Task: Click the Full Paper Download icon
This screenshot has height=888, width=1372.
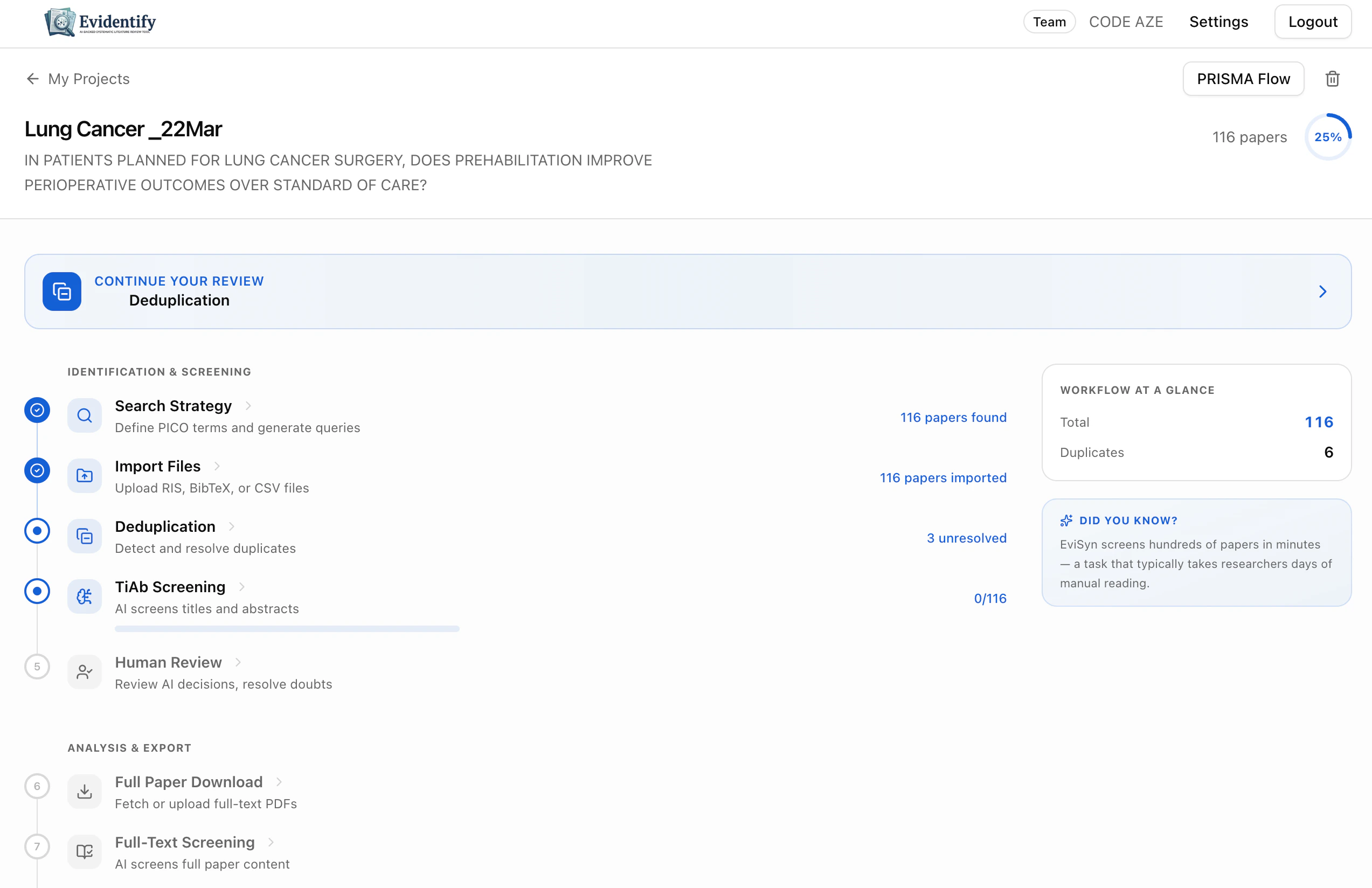Action: click(84, 791)
